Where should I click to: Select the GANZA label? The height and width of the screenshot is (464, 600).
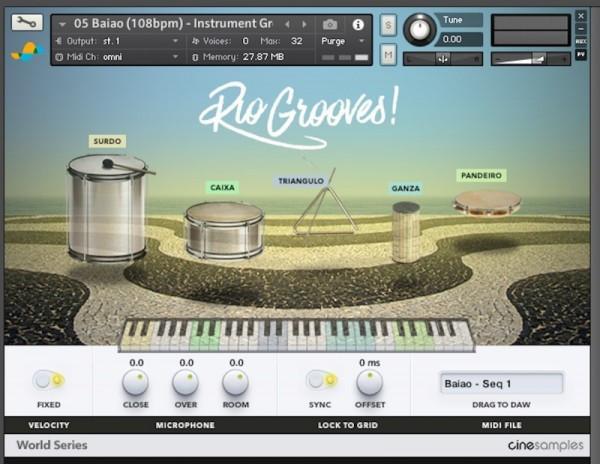tap(406, 188)
